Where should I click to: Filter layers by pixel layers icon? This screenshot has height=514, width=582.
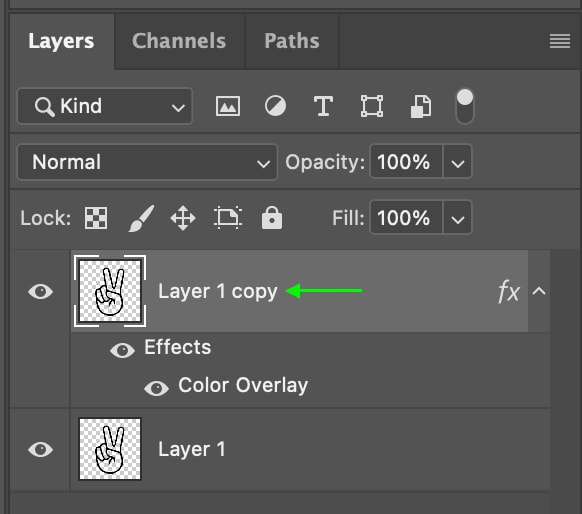(x=228, y=106)
